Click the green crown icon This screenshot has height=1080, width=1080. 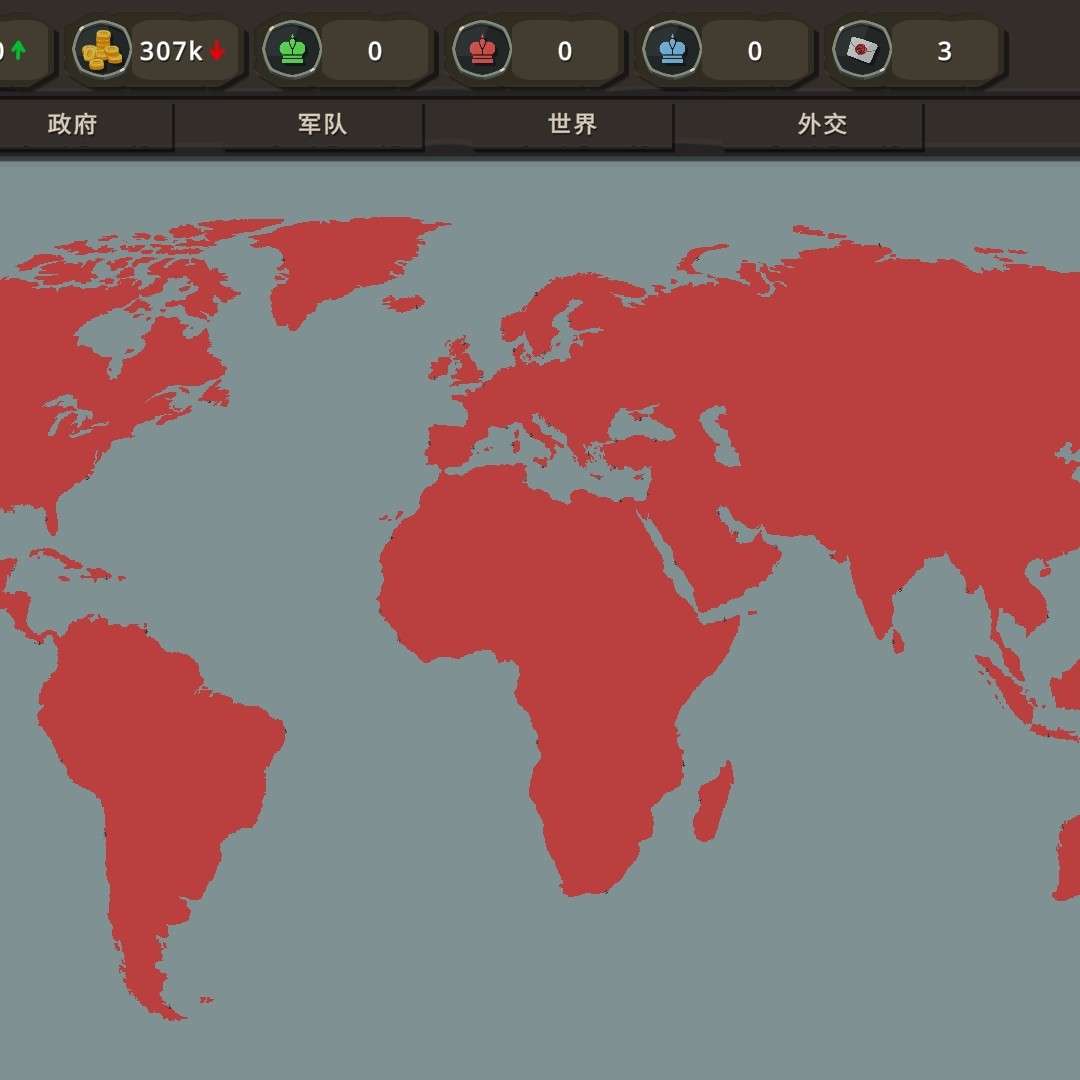coord(292,49)
